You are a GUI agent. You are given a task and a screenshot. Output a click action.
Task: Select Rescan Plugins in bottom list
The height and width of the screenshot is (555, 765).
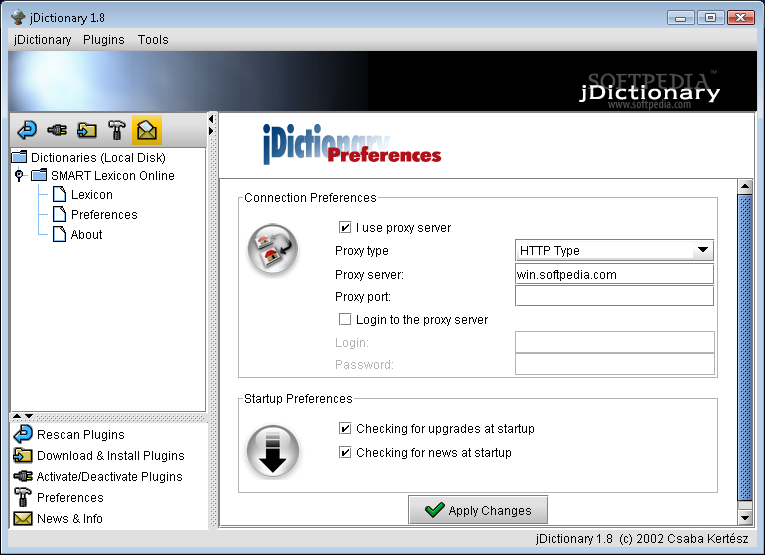coord(81,434)
